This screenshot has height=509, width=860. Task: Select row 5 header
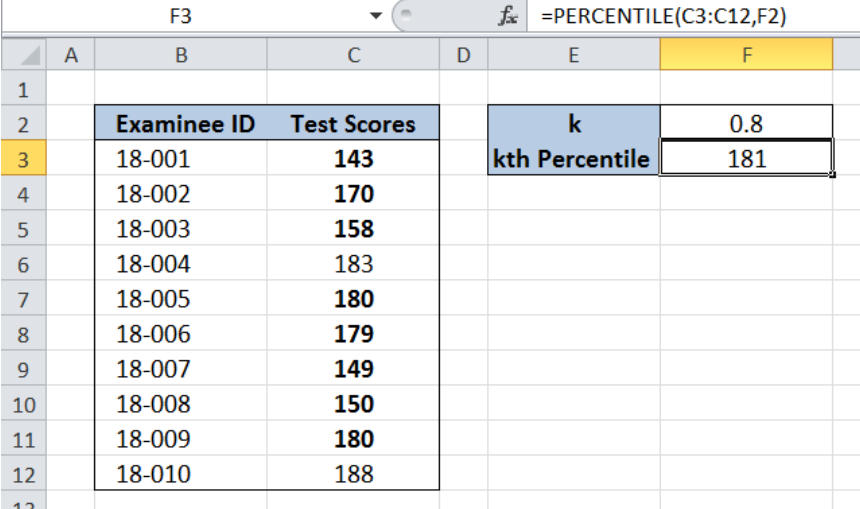coord(24,229)
